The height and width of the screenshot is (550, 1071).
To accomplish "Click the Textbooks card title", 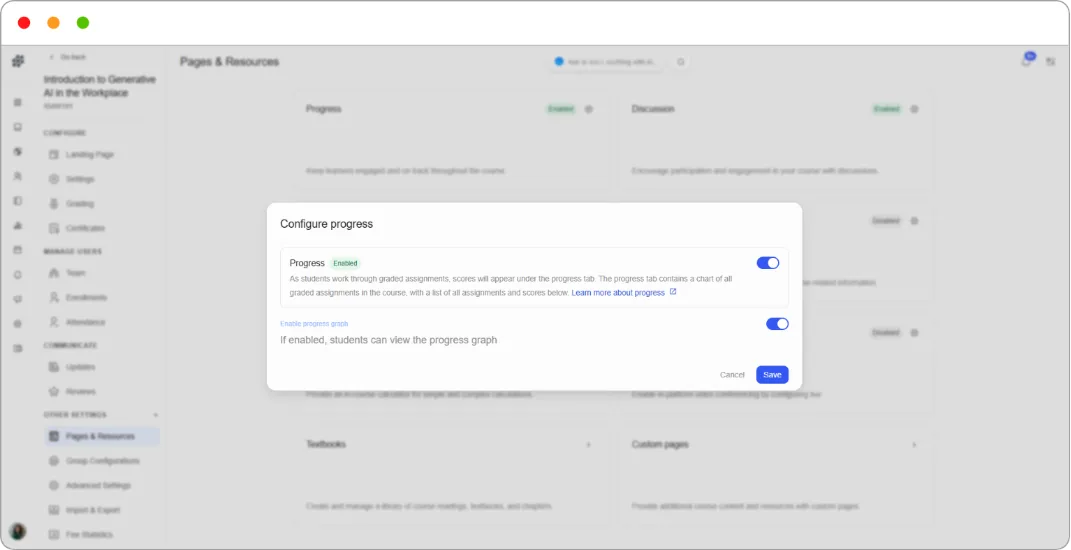I will [326, 444].
